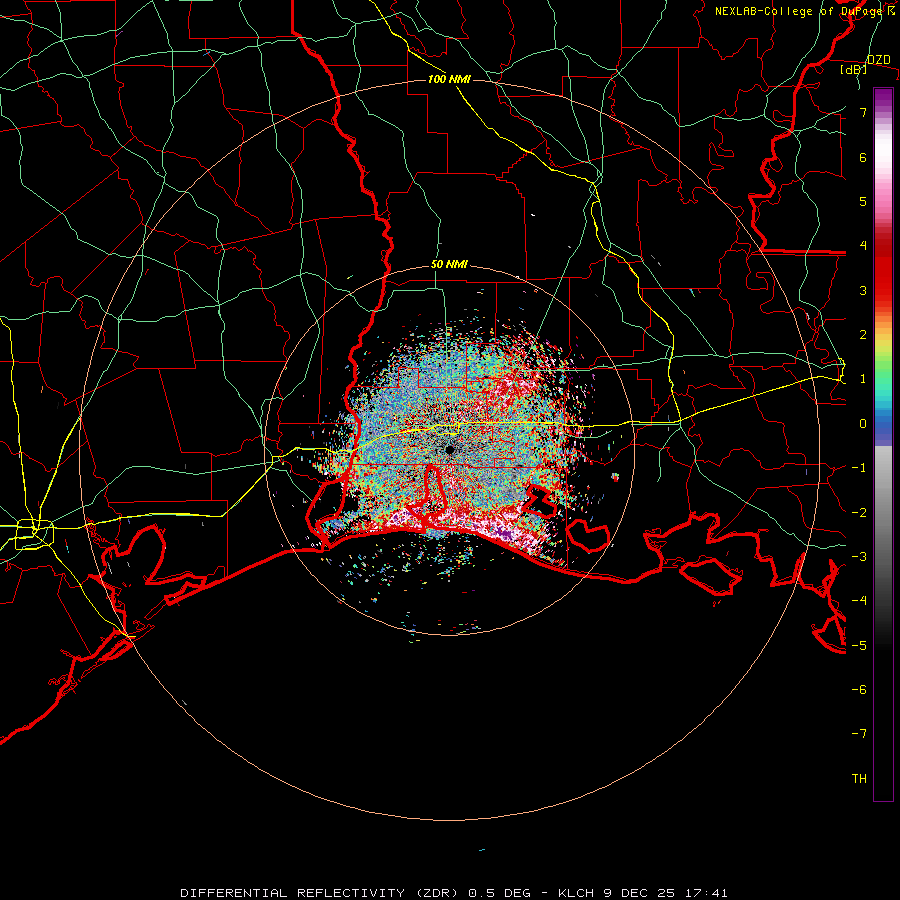900x900 pixels.
Task: Click the "-1" value on color scale
Action: (859, 468)
